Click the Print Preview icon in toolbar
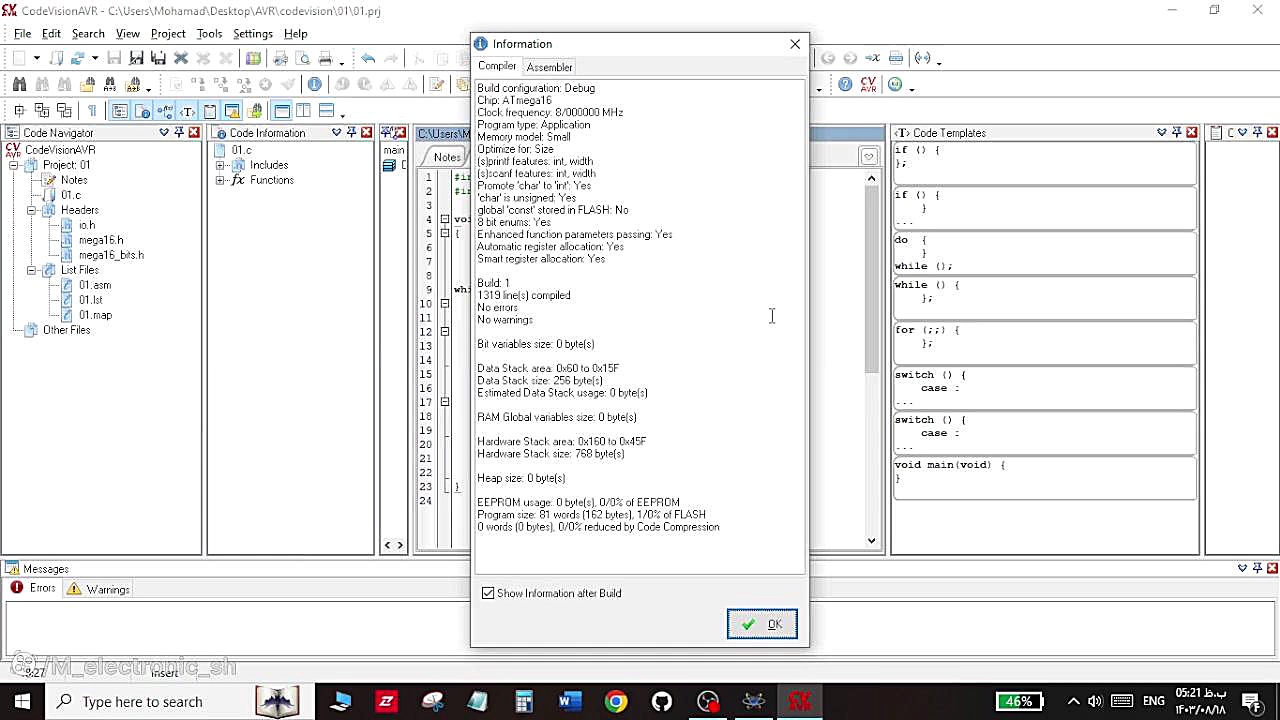This screenshot has height=720, width=1280. point(303,59)
